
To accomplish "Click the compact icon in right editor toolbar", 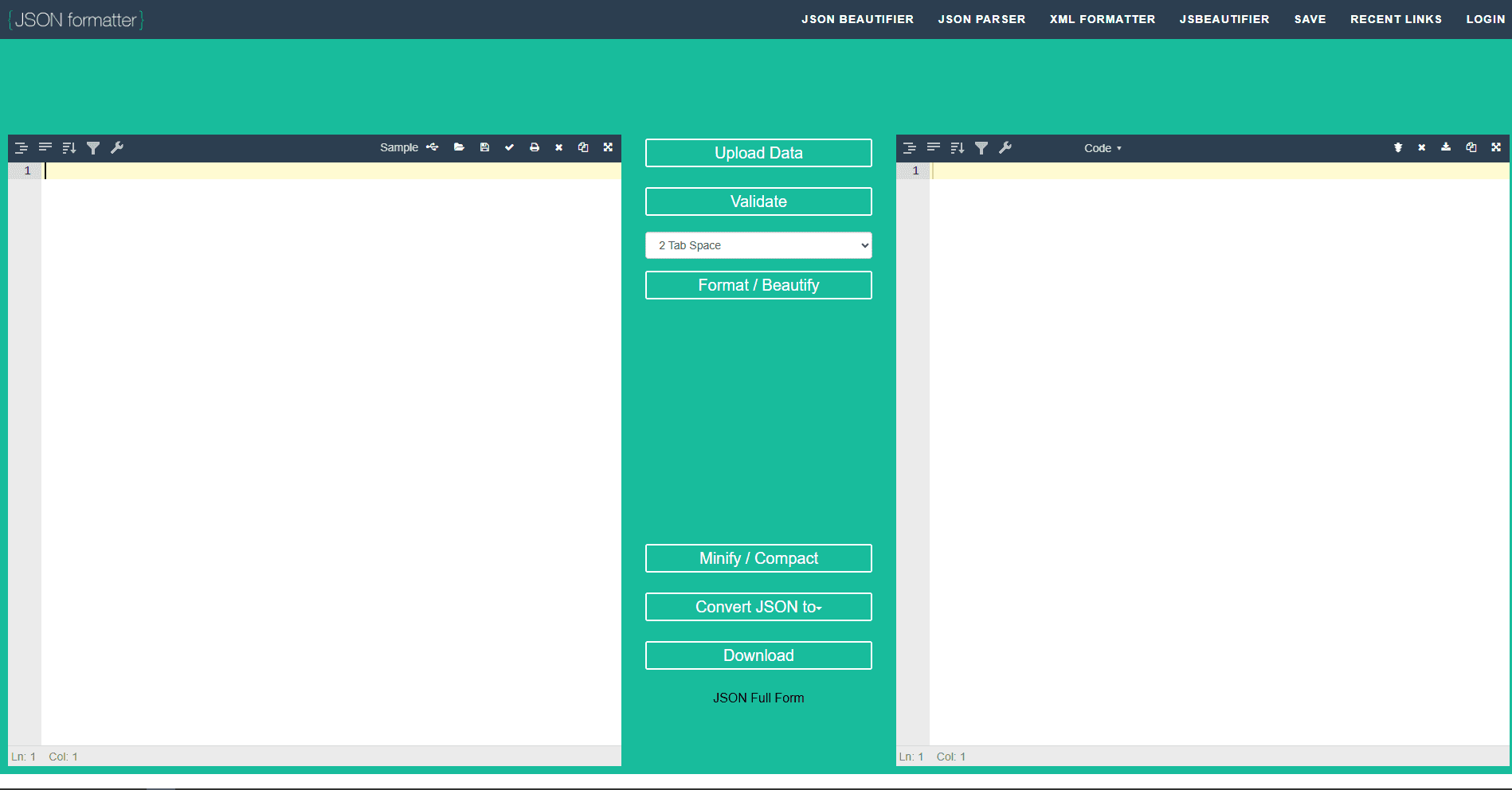I will coord(934,147).
